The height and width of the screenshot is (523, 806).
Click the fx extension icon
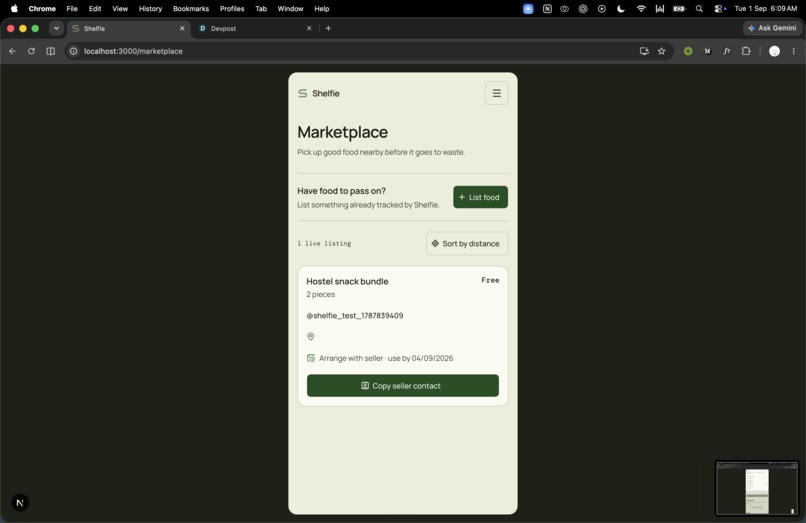coord(726,51)
